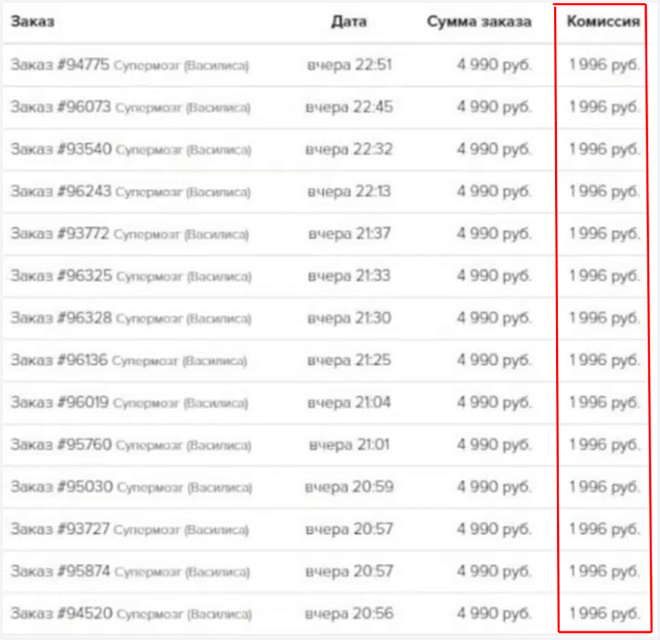Open order #95030 link
The height and width of the screenshot is (640, 660).
(61, 487)
